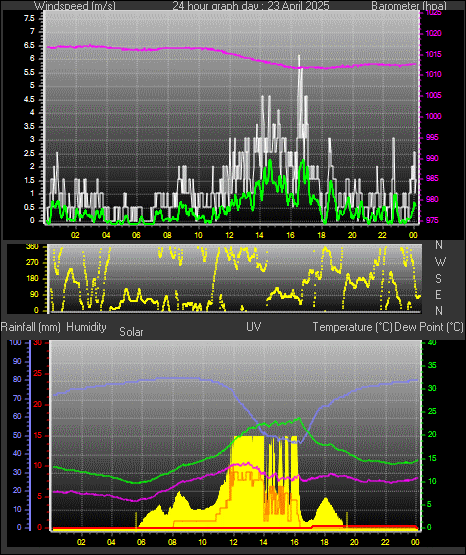Click the 90 wind direction degree label

34,295
